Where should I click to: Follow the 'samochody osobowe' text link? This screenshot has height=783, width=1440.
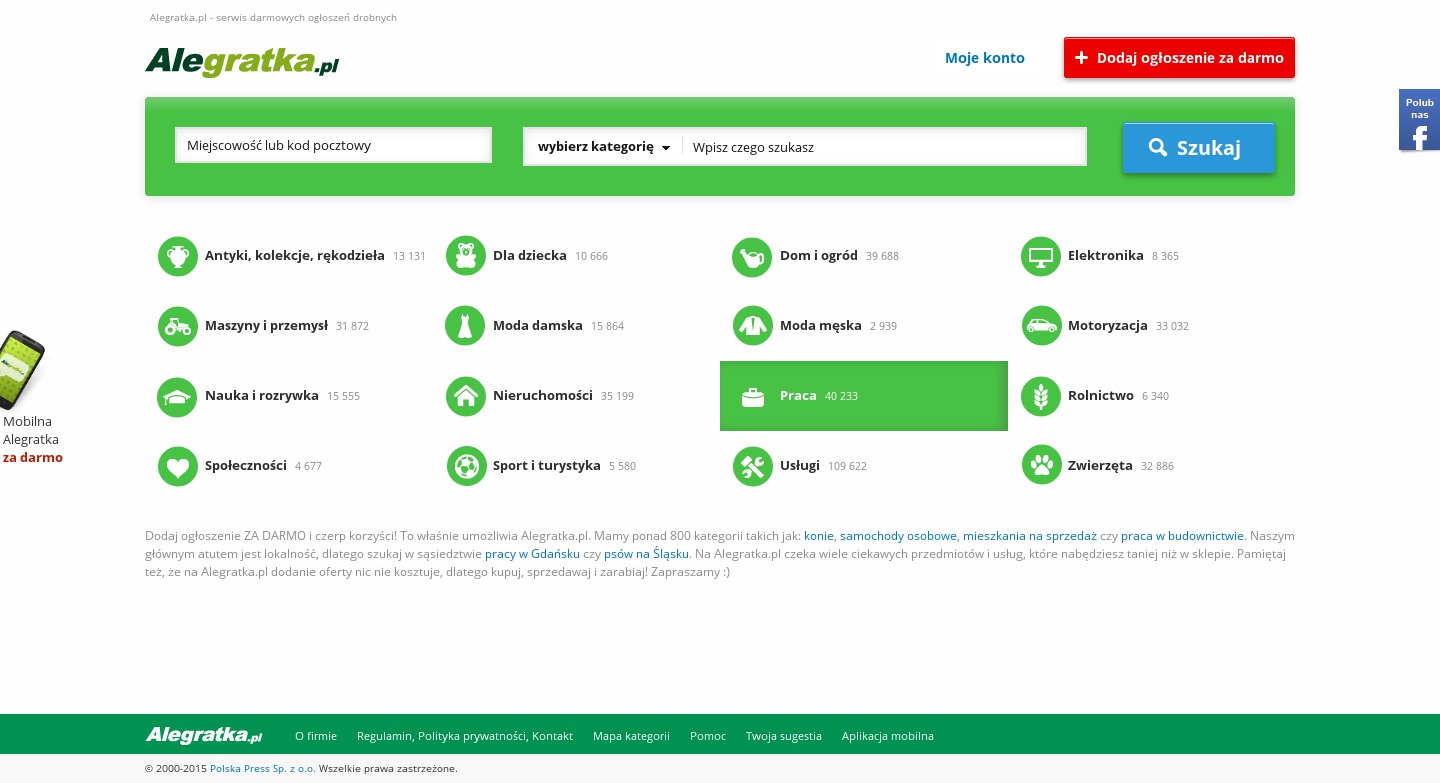click(898, 536)
